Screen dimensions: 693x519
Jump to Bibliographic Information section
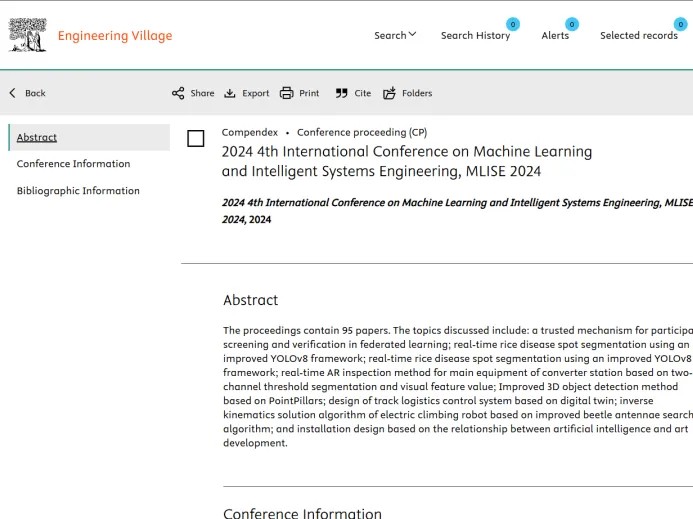point(78,191)
